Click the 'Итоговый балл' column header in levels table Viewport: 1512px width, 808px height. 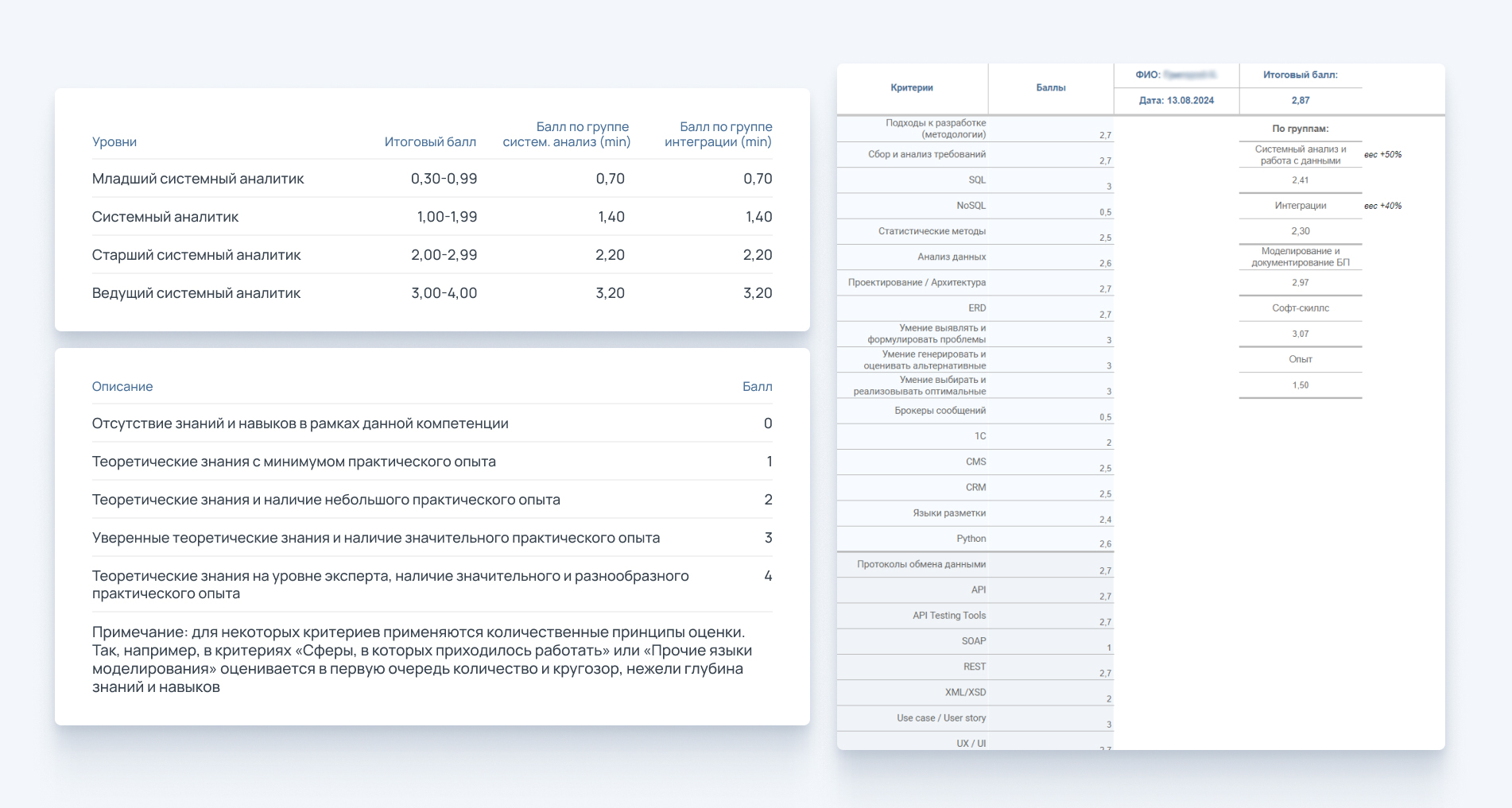pyautogui.click(x=430, y=141)
